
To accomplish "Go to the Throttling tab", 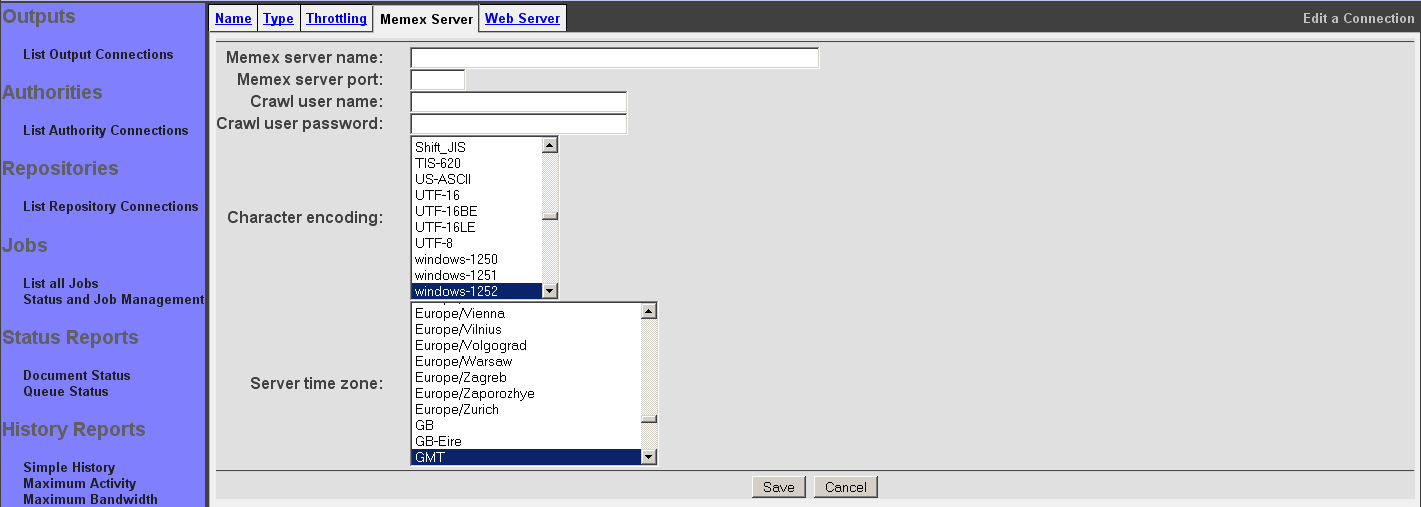I will point(336,18).
